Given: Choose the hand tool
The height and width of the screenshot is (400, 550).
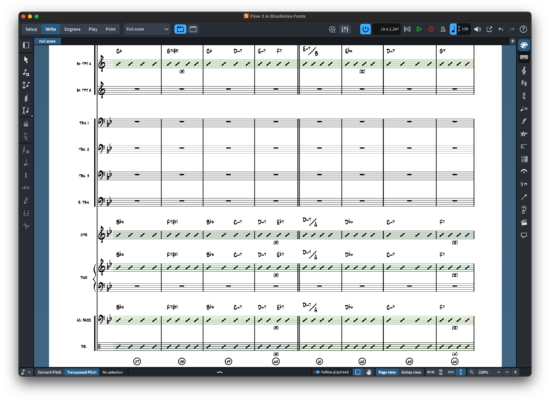Looking at the screenshot, I should pos(368,372).
